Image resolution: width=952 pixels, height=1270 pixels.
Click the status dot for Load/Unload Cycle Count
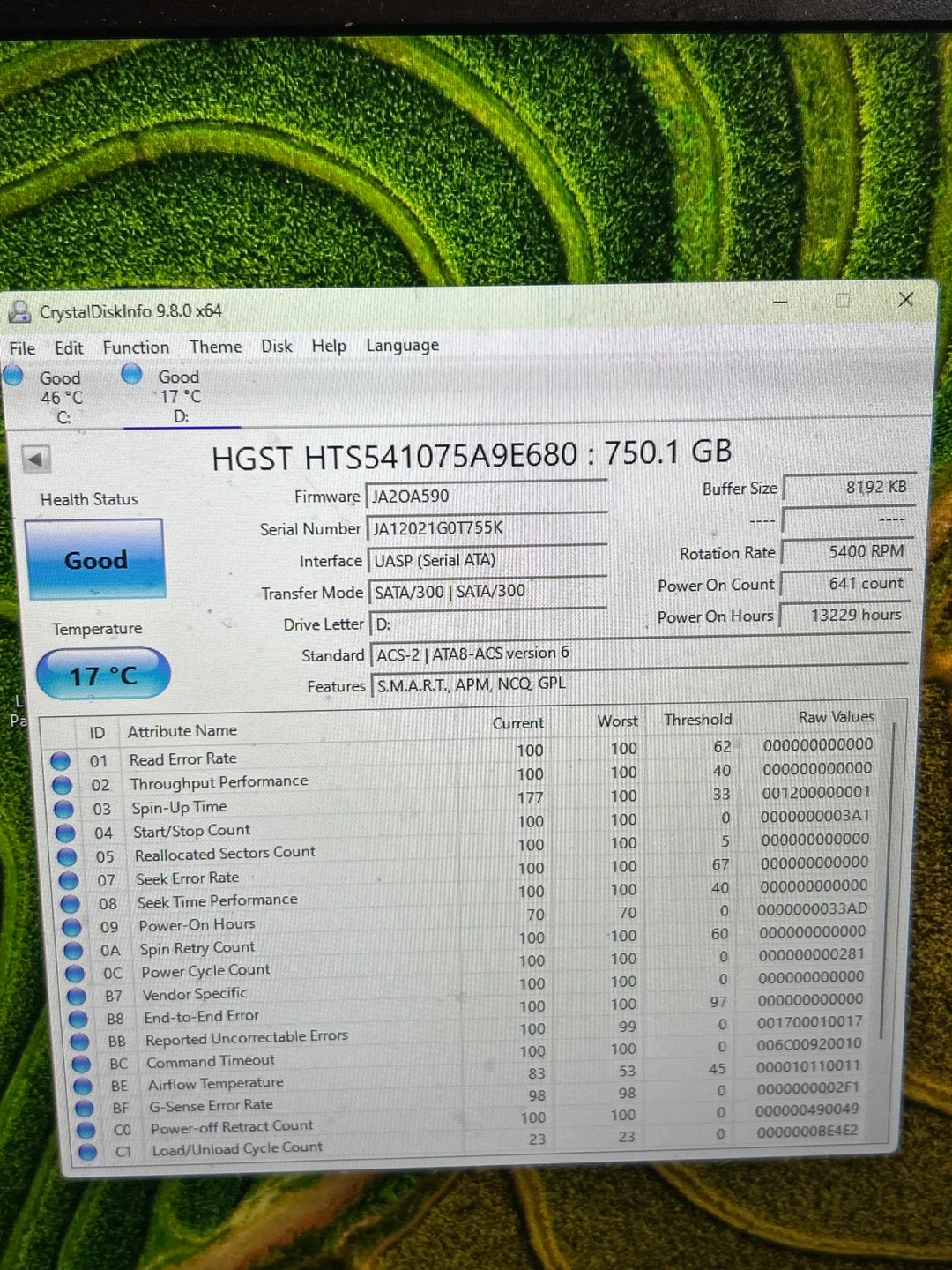87,1152
